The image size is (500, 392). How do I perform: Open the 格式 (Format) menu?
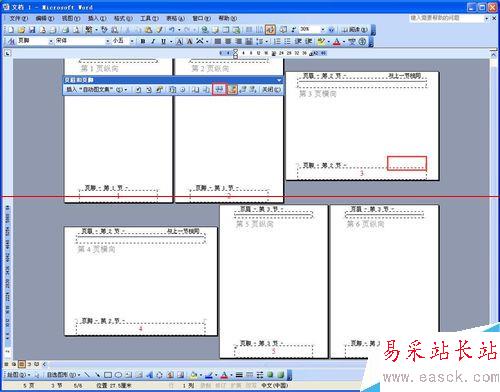coord(123,18)
